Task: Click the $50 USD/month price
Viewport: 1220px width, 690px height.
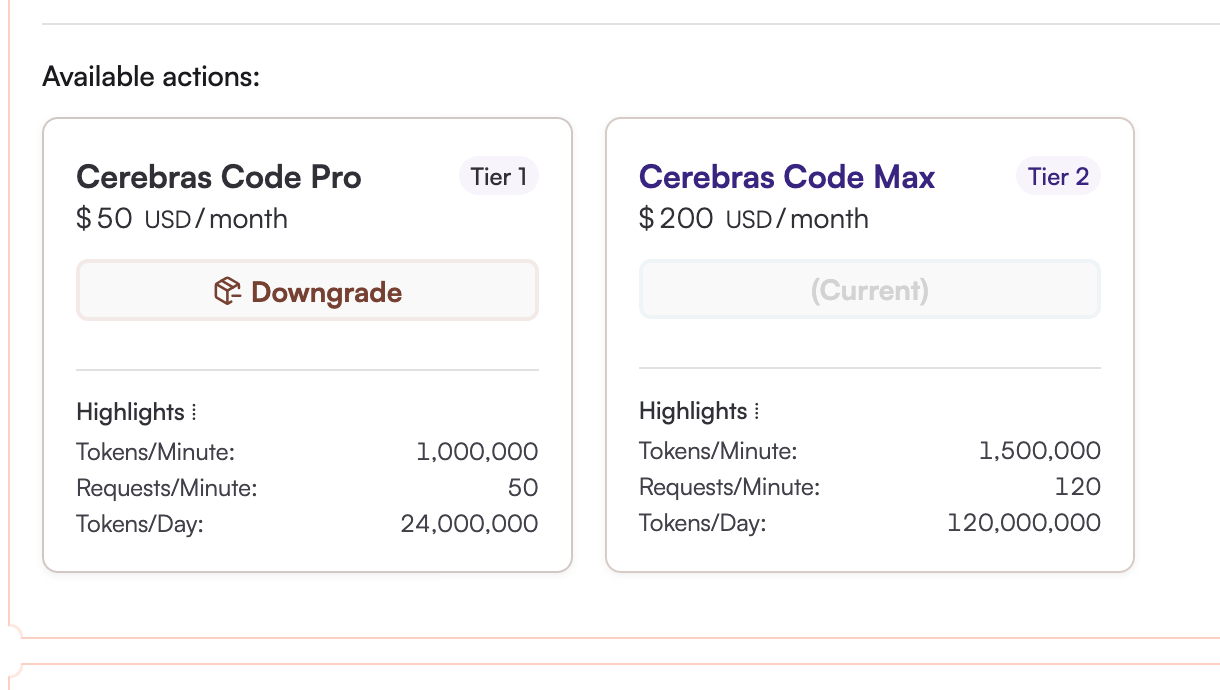Action: 182,219
